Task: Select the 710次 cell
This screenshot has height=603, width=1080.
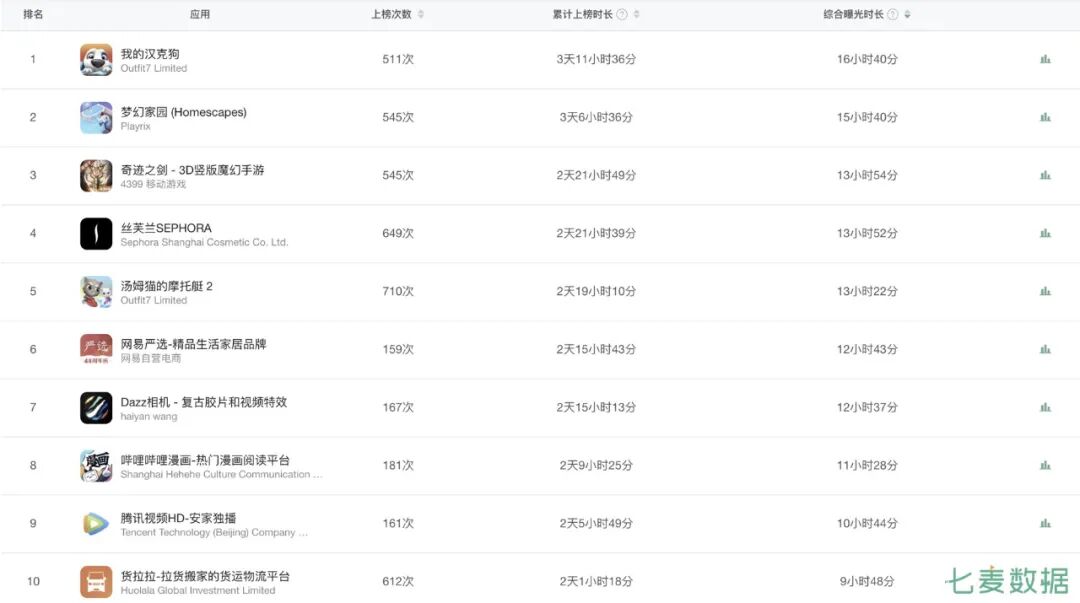Action: (398, 291)
